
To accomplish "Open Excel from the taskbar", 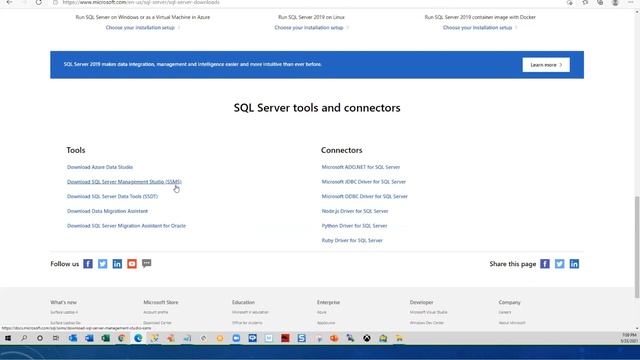I will point(106,338).
